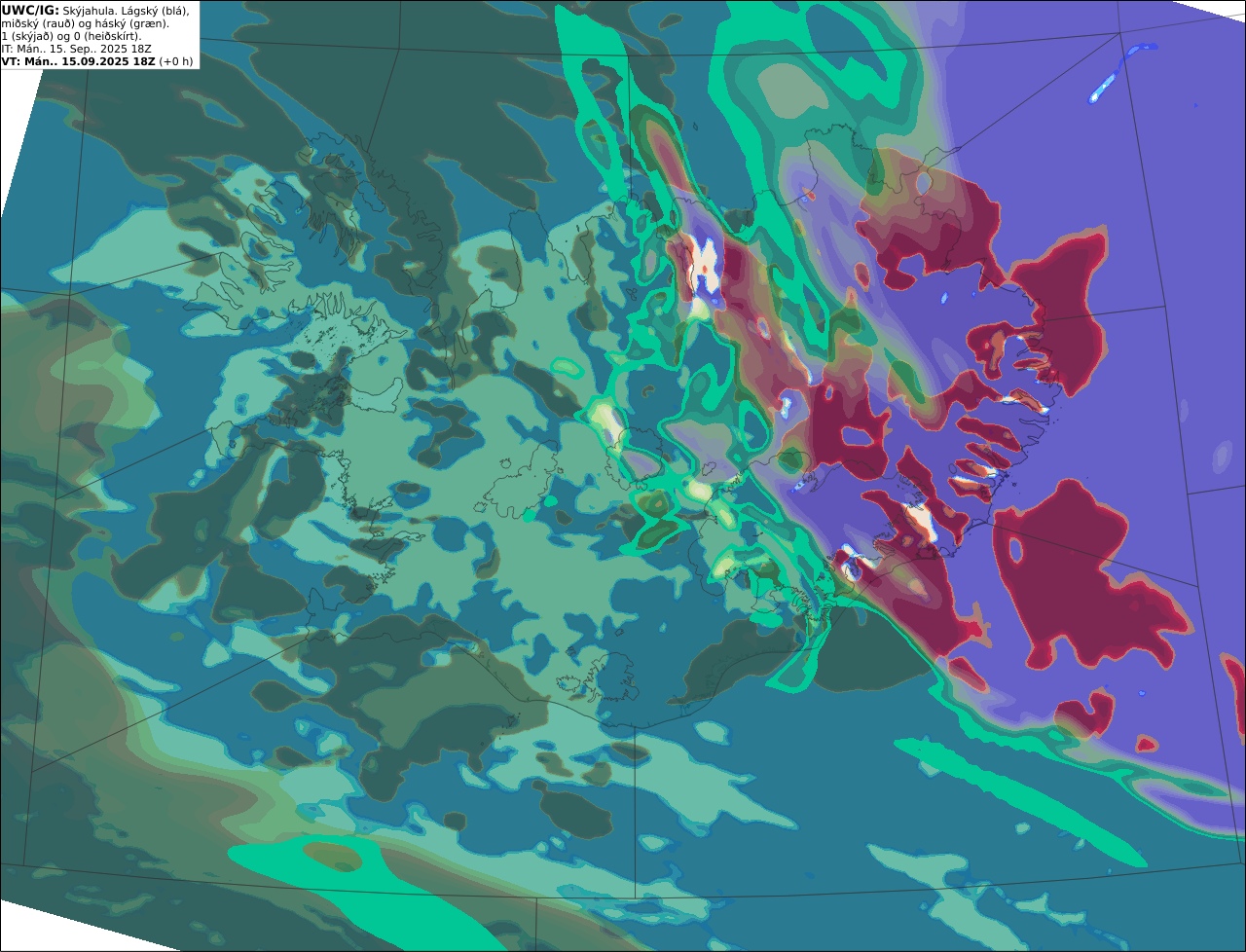Click the "IT: Mán.. 15. Sep.. 2025 18Z" line
Screen dimensions: 1246x952
[x=76, y=49]
